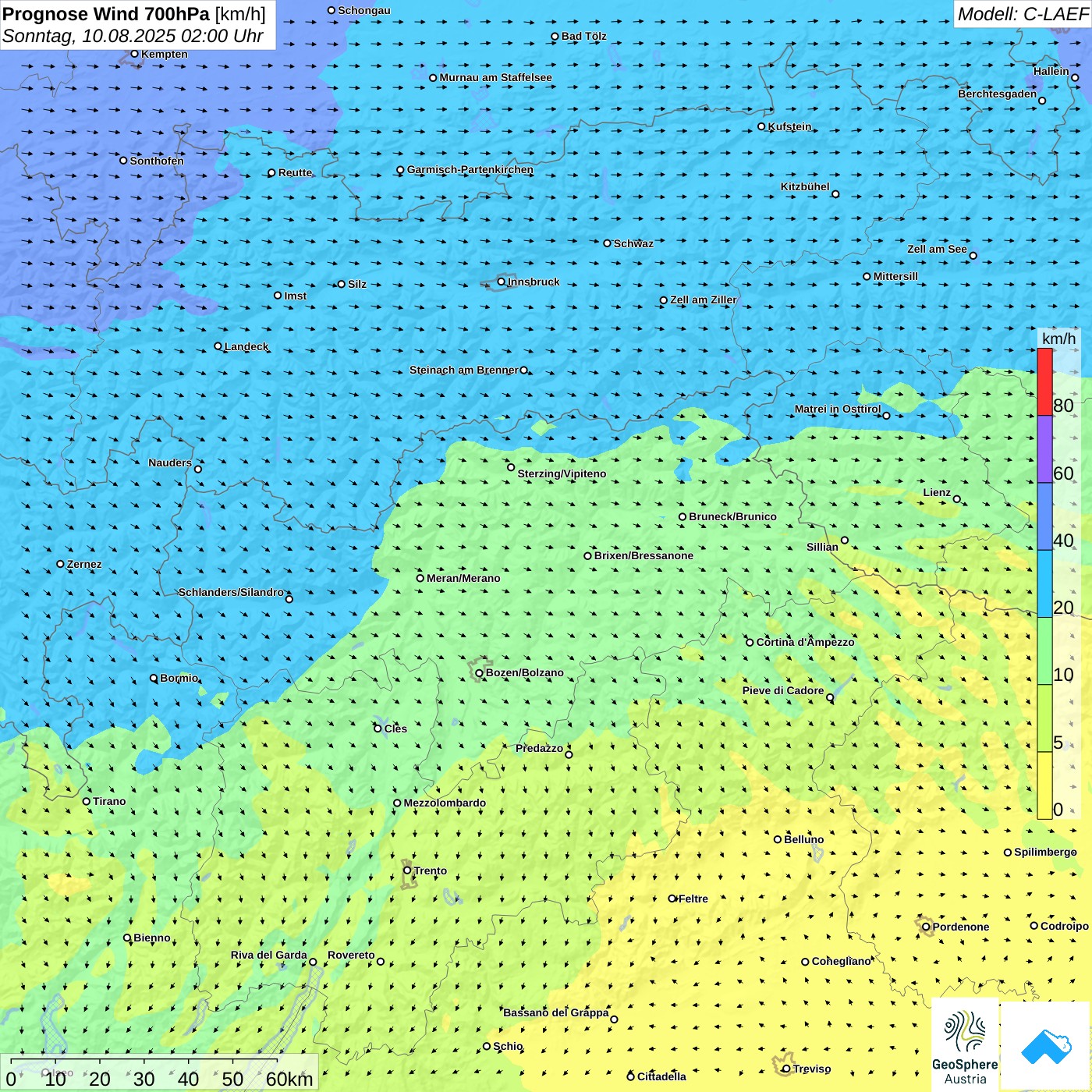Image resolution: width=1092 pixels, height=1092 pixels.
Task: Click the 'km/h' legend heading
Action: point(1058,339)
